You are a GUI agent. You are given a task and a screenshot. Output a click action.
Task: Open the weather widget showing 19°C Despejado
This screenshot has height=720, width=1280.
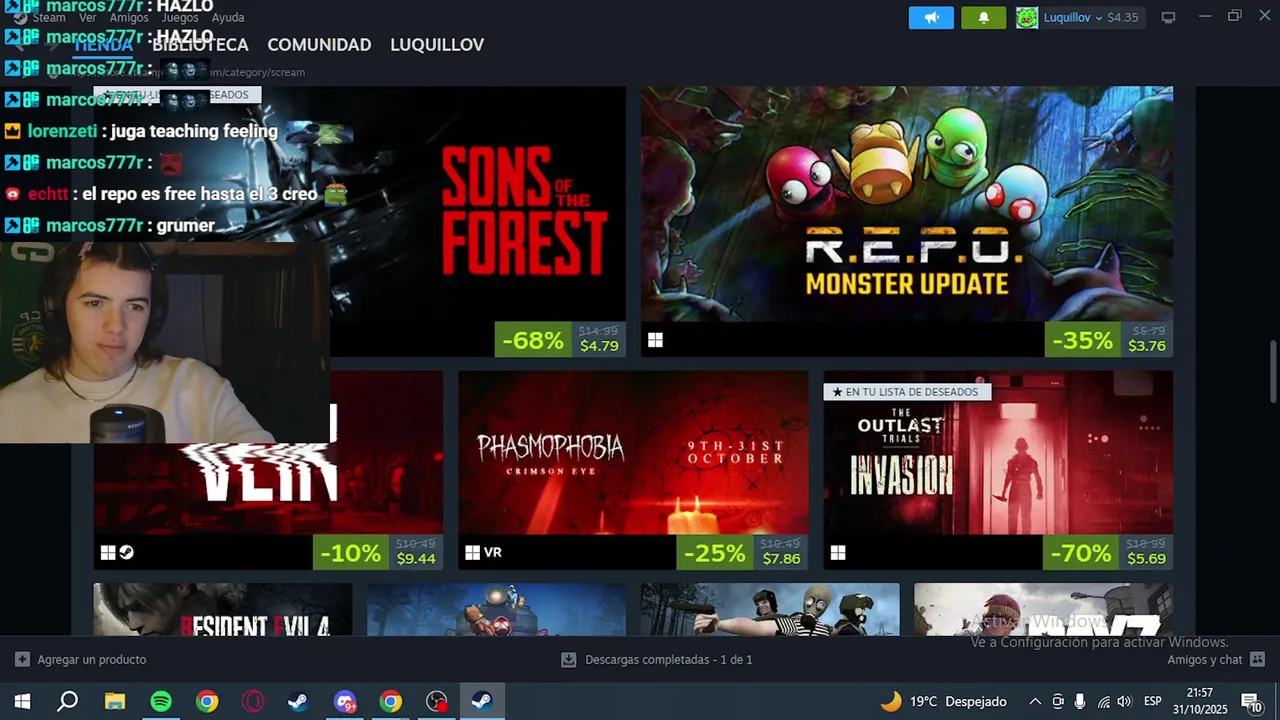[943, 701]
